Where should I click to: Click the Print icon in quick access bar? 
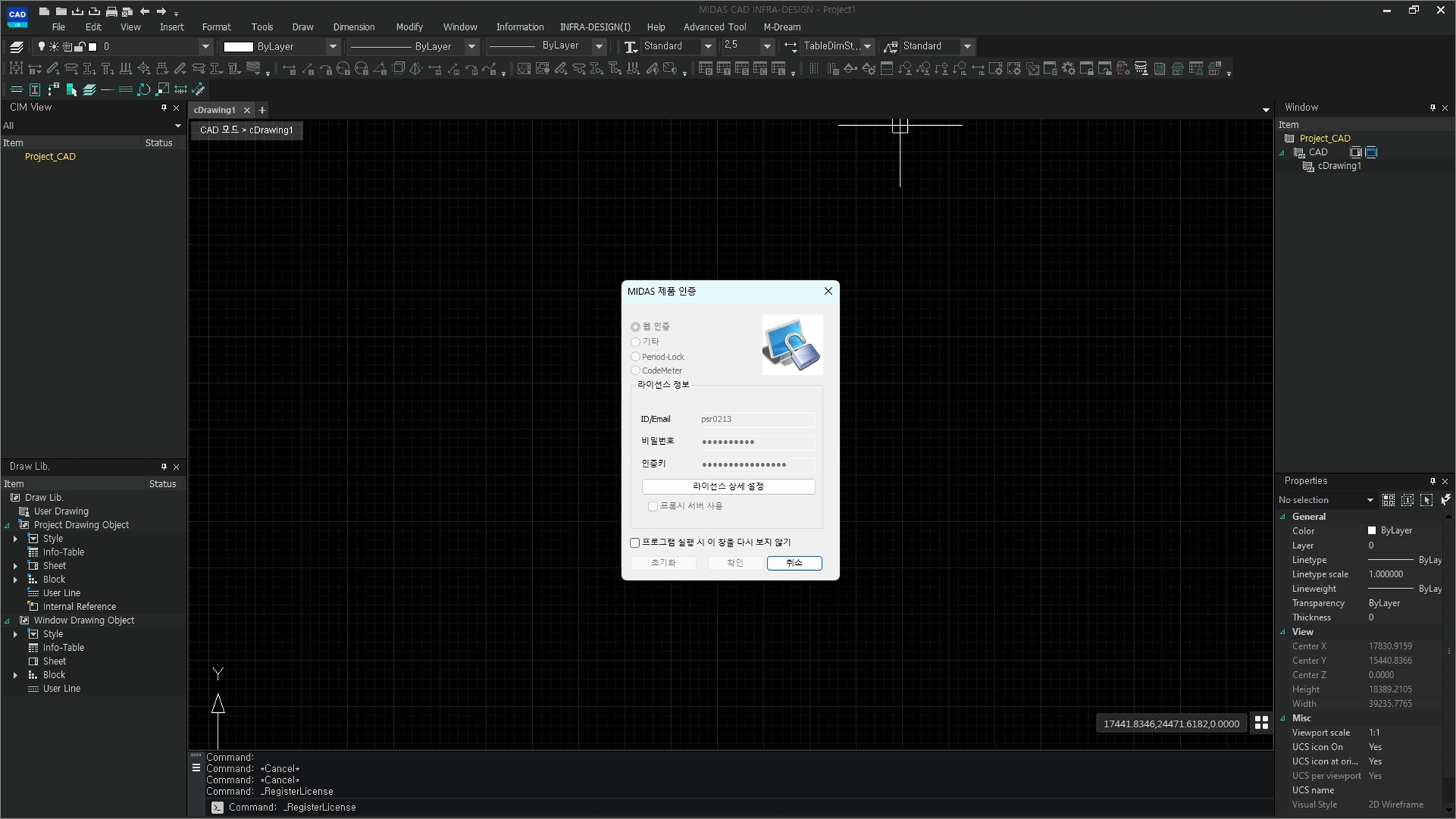(111, 11)
